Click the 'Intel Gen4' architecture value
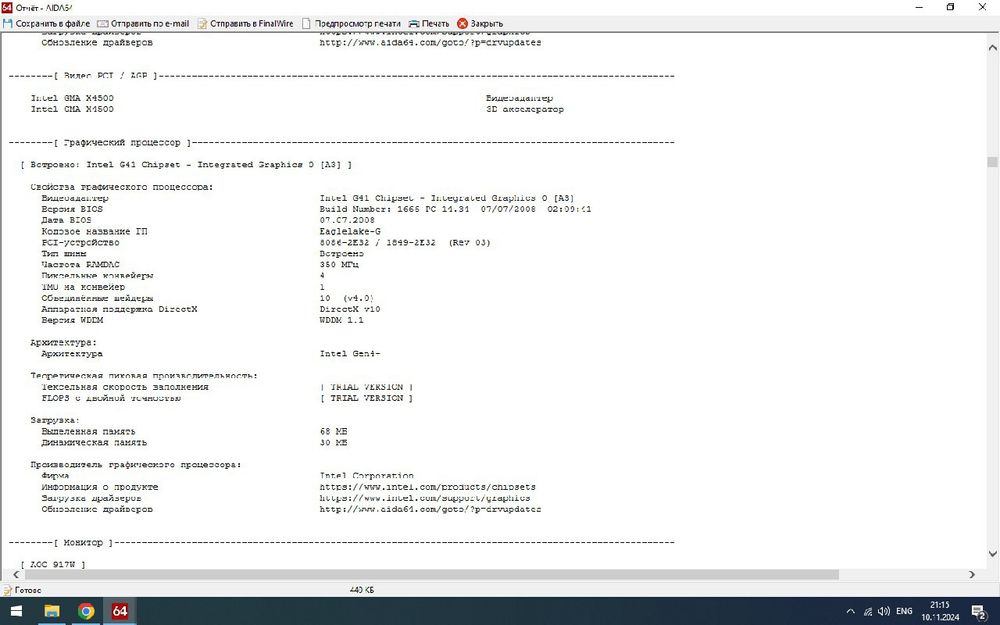1000x625 pixels. pyautogui.click(x=349, y=353)
